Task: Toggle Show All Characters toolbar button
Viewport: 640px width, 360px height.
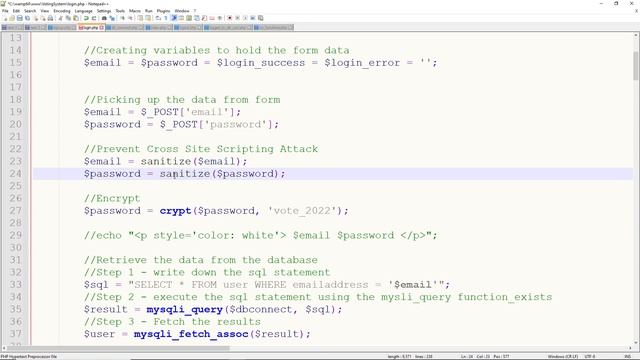Action: pos(165,18)
